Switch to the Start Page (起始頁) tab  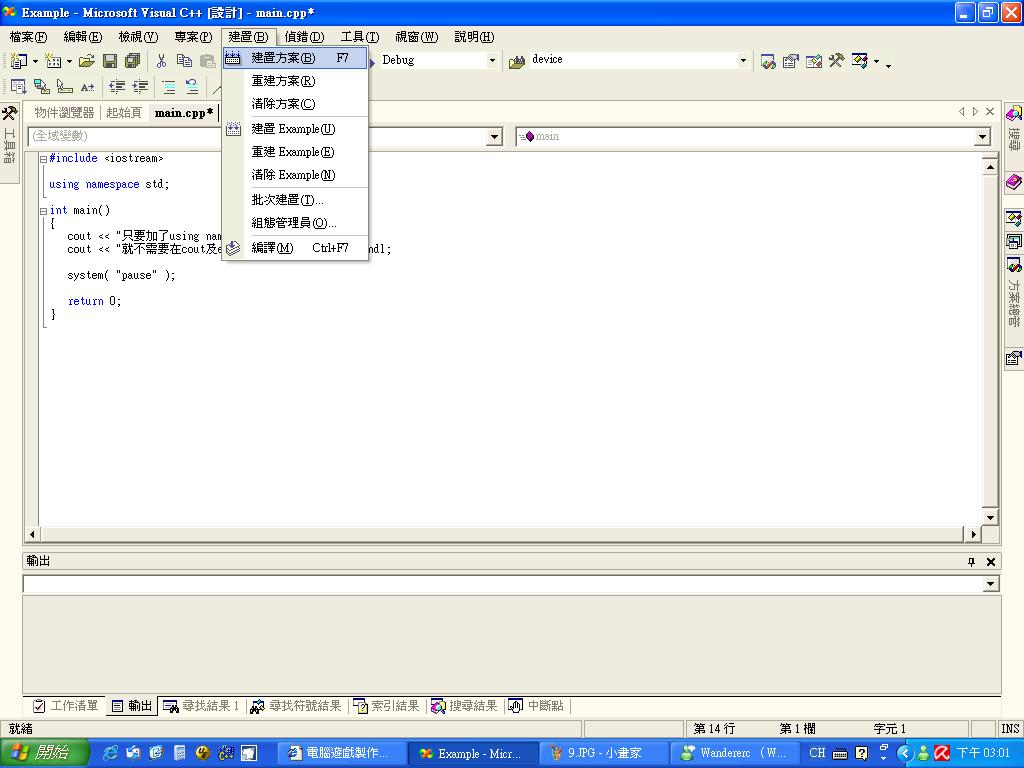[x=124, y=113]
